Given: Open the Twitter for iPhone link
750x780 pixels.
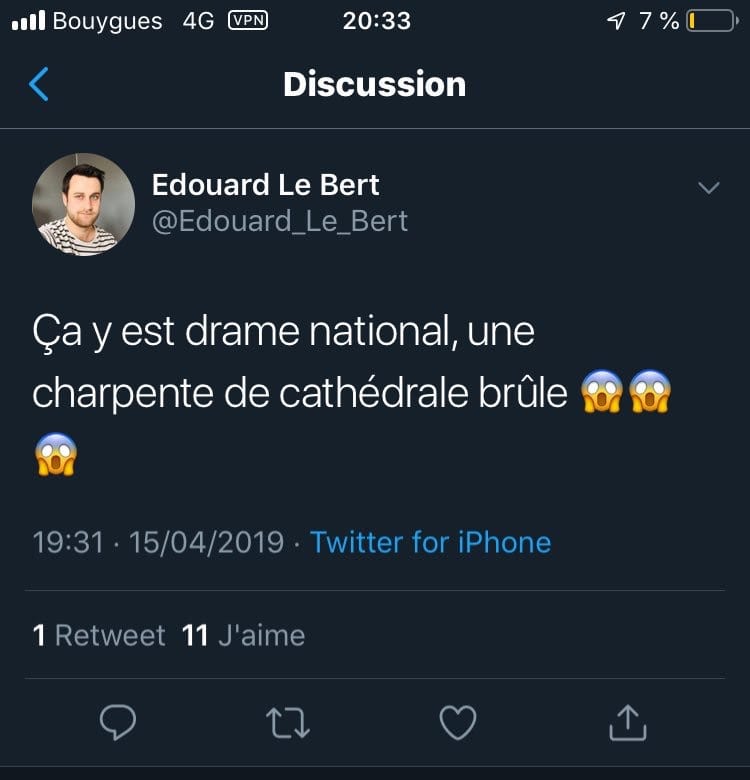Looking at the screenshot, I should coord(430,543).
